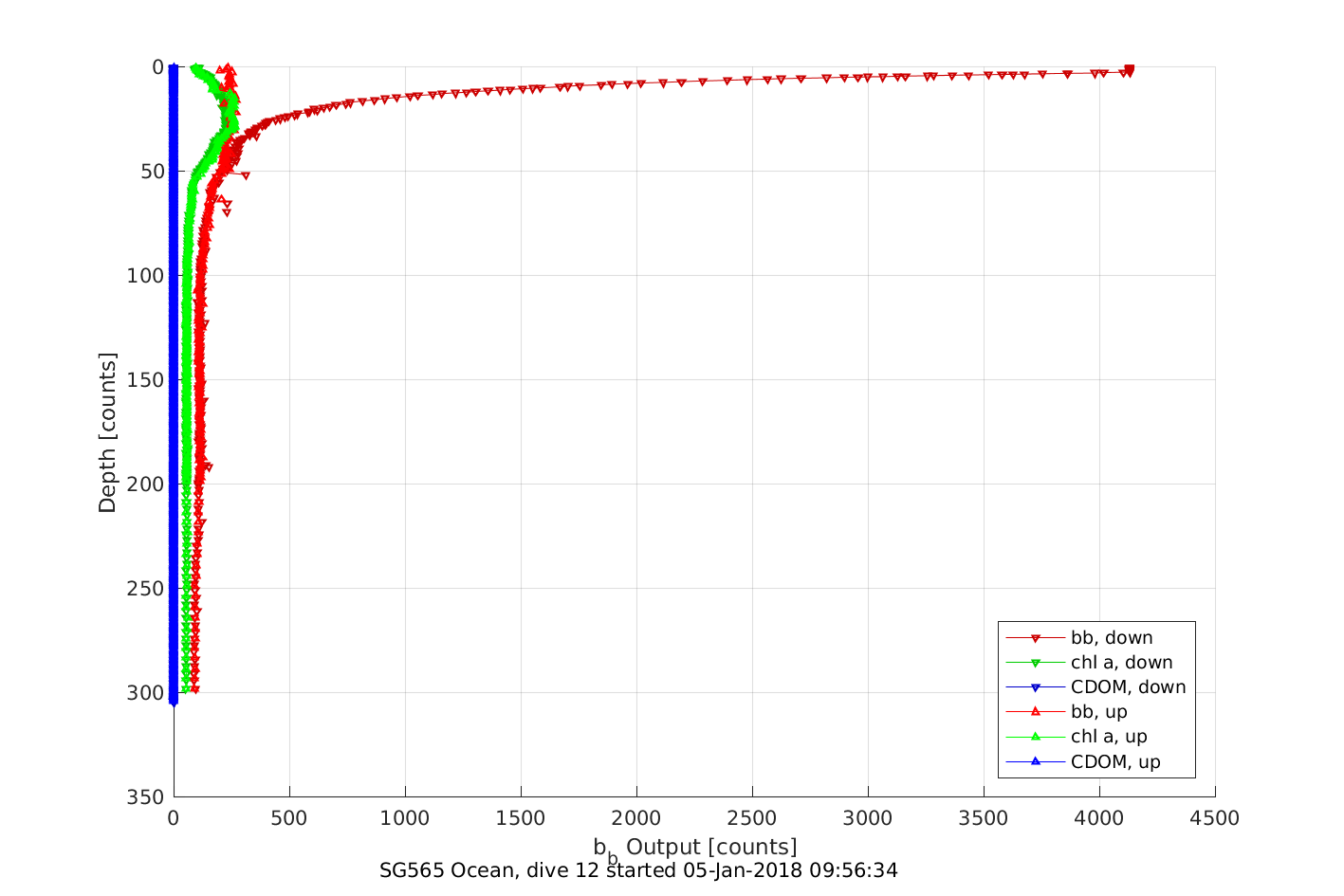Image resolution: width=1344 pixels, height=896 pixels.
Task: Click the 'bb Output [counts]' x-axis label
Action: pyautogui.click(x=695, y=849)
